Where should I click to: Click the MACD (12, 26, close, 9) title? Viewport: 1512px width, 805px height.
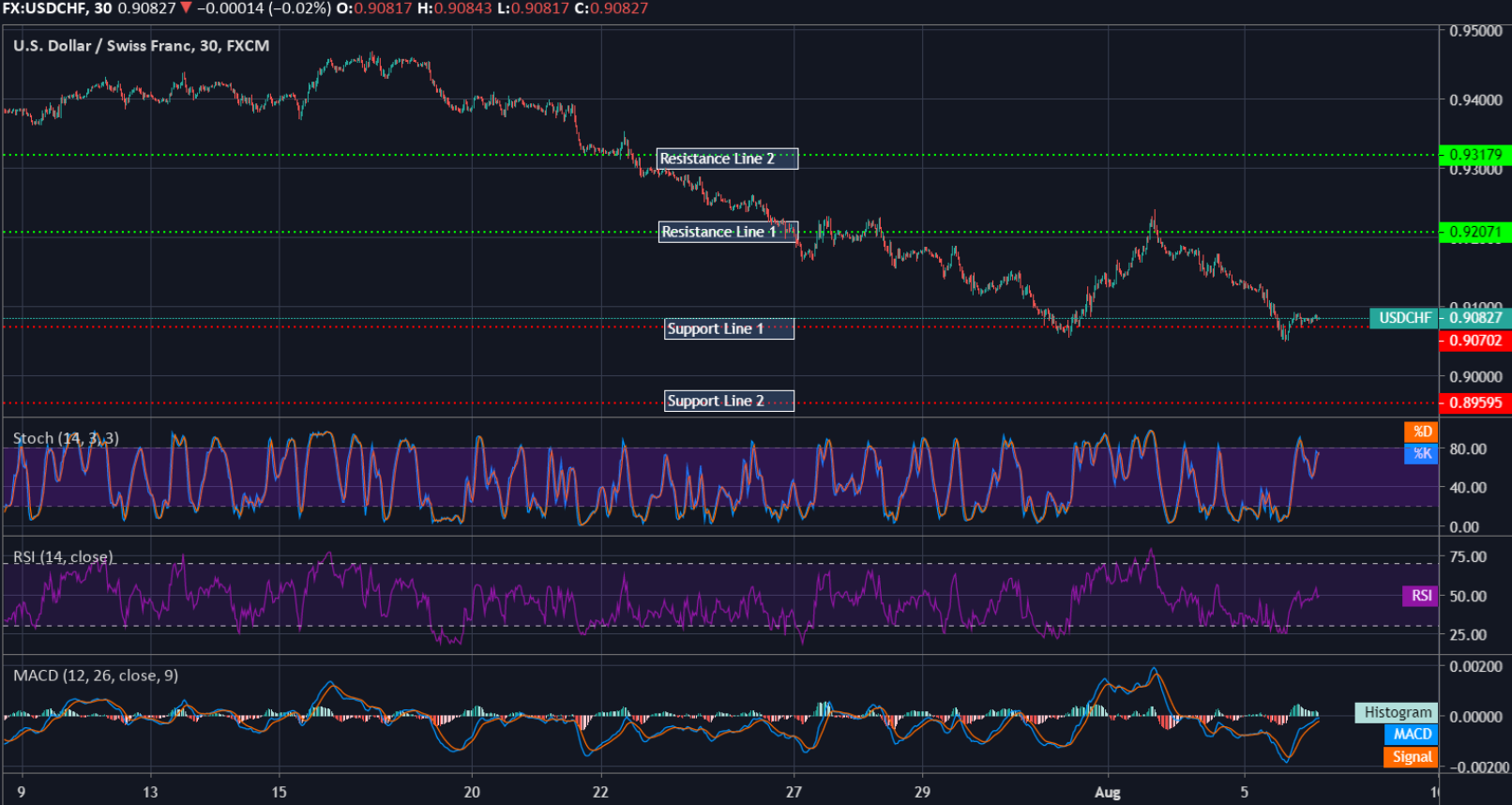click(x=96, y=676)
